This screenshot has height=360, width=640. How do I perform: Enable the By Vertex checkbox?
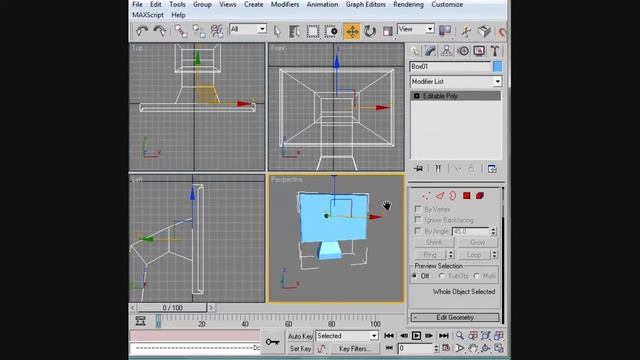pyautogui.click(x=418, y=209)
